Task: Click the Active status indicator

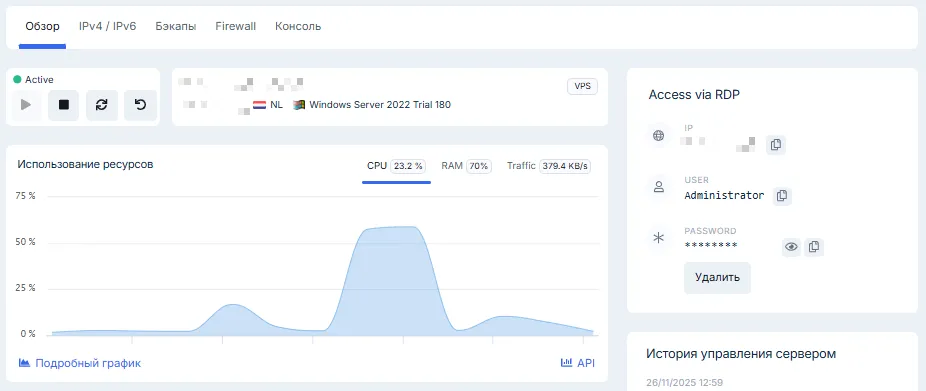Action: click(33, 80)
